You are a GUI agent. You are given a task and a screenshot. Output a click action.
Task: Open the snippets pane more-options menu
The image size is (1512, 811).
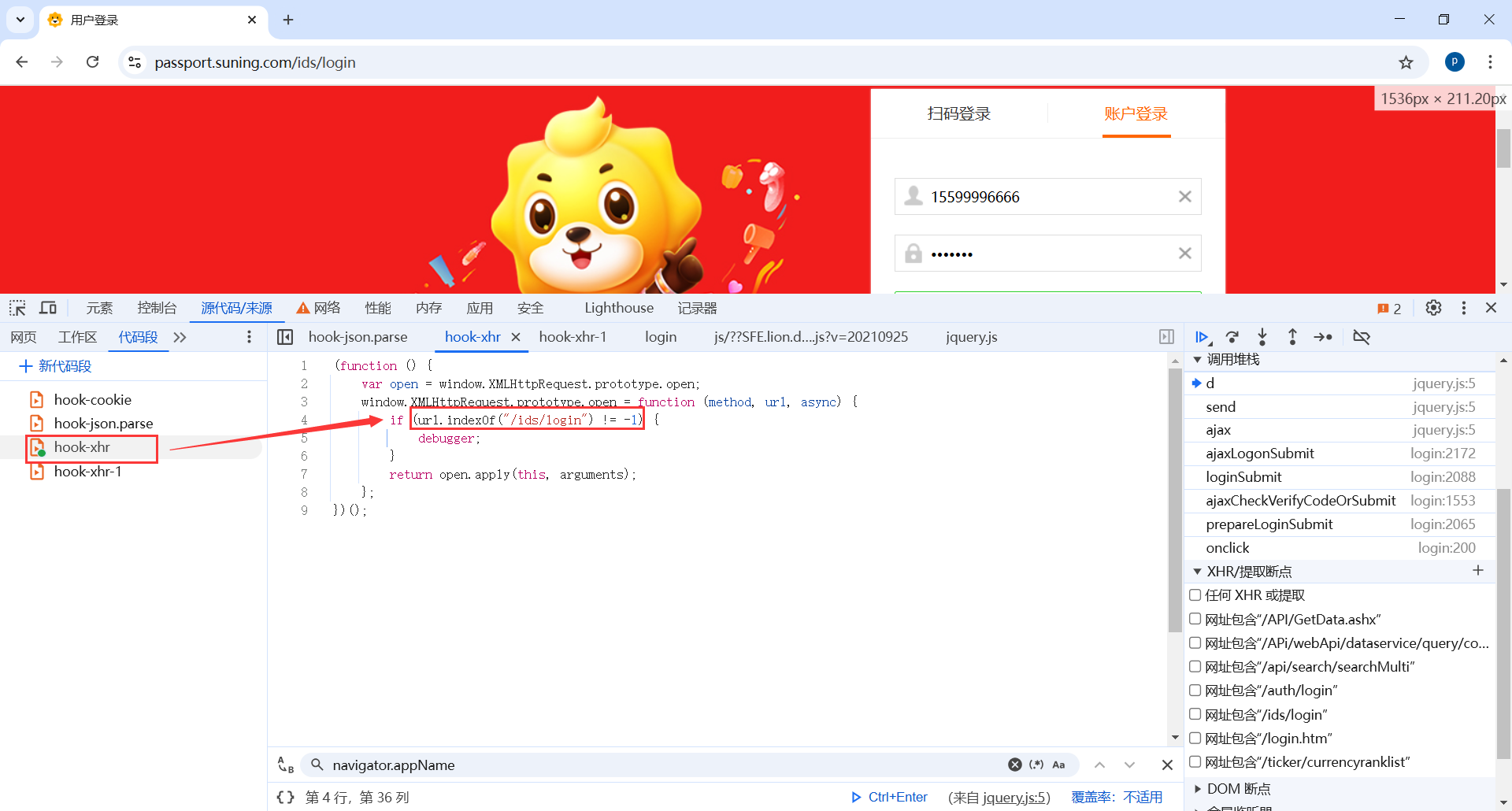[x=249, y=337]
